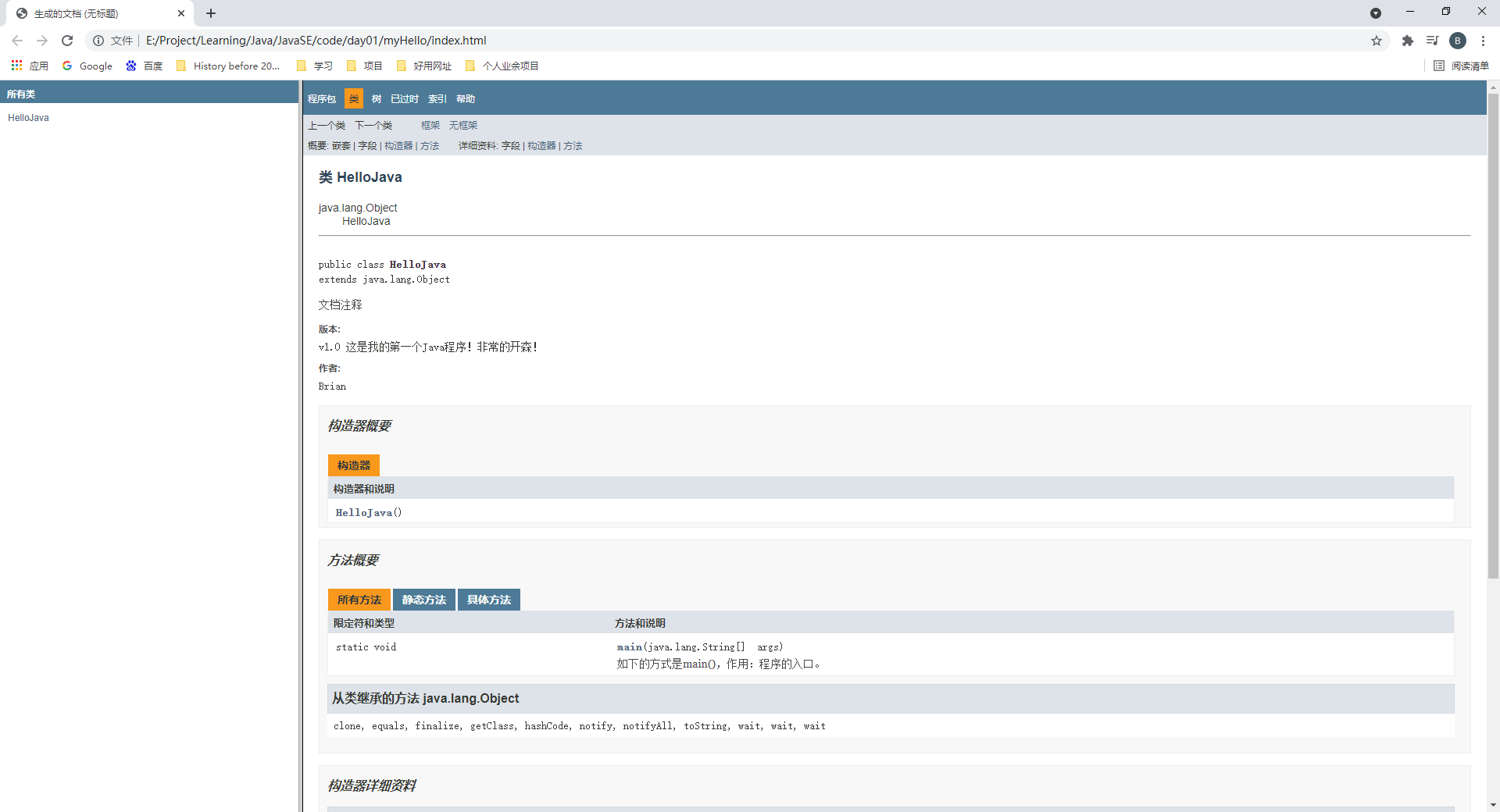Click the 无框架 link
This screenshot has height=812, width=1500.
463,126
